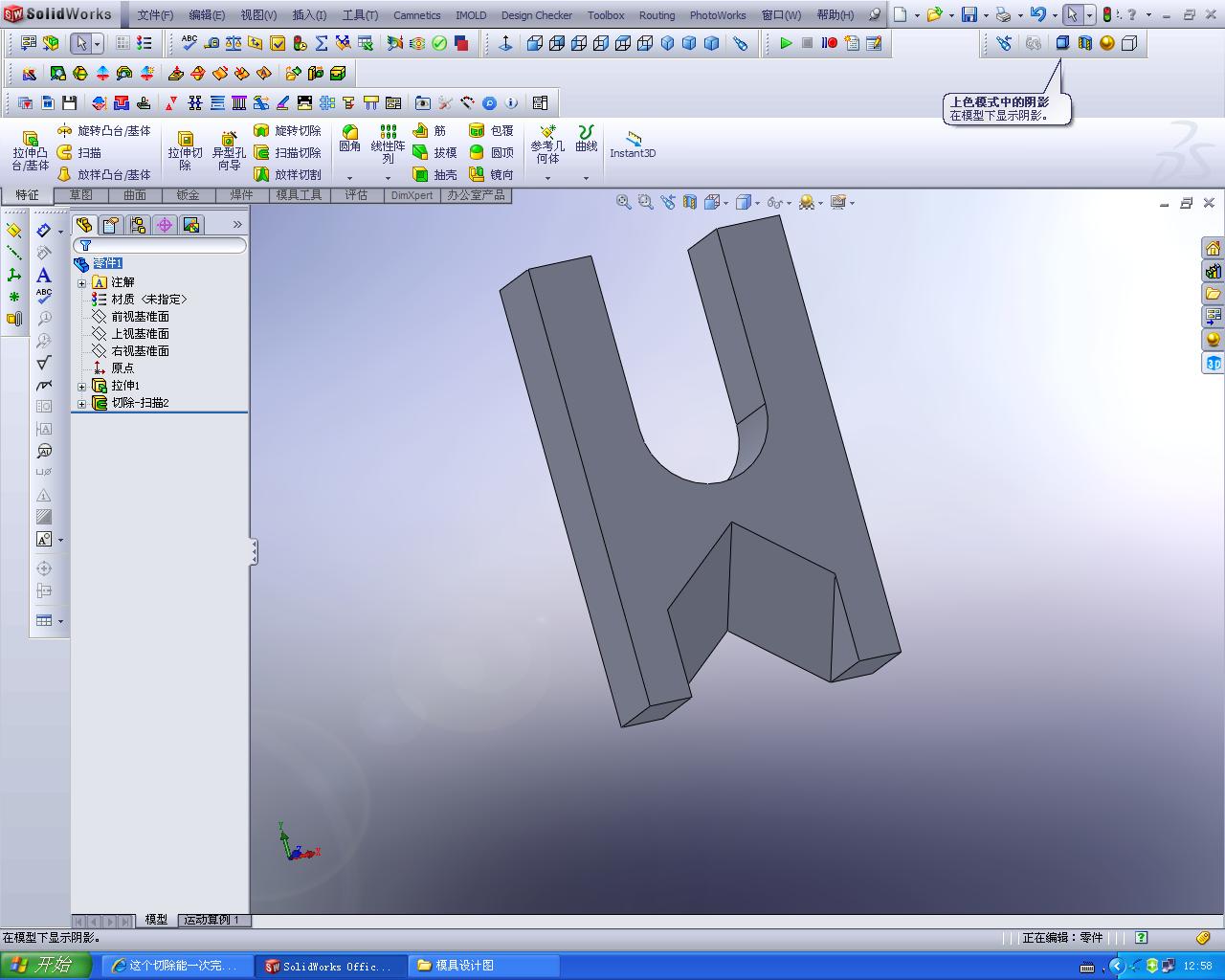
Task: Expand the 注解 annotations tree node
Action: pyautogui.click(x=81, y=282)
